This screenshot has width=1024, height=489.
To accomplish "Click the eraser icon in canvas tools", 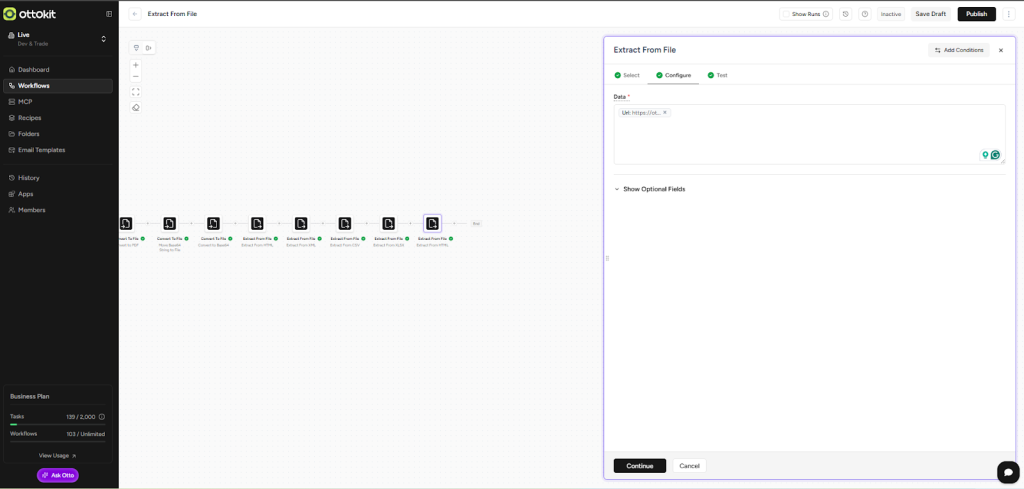I will coord(136,107).
